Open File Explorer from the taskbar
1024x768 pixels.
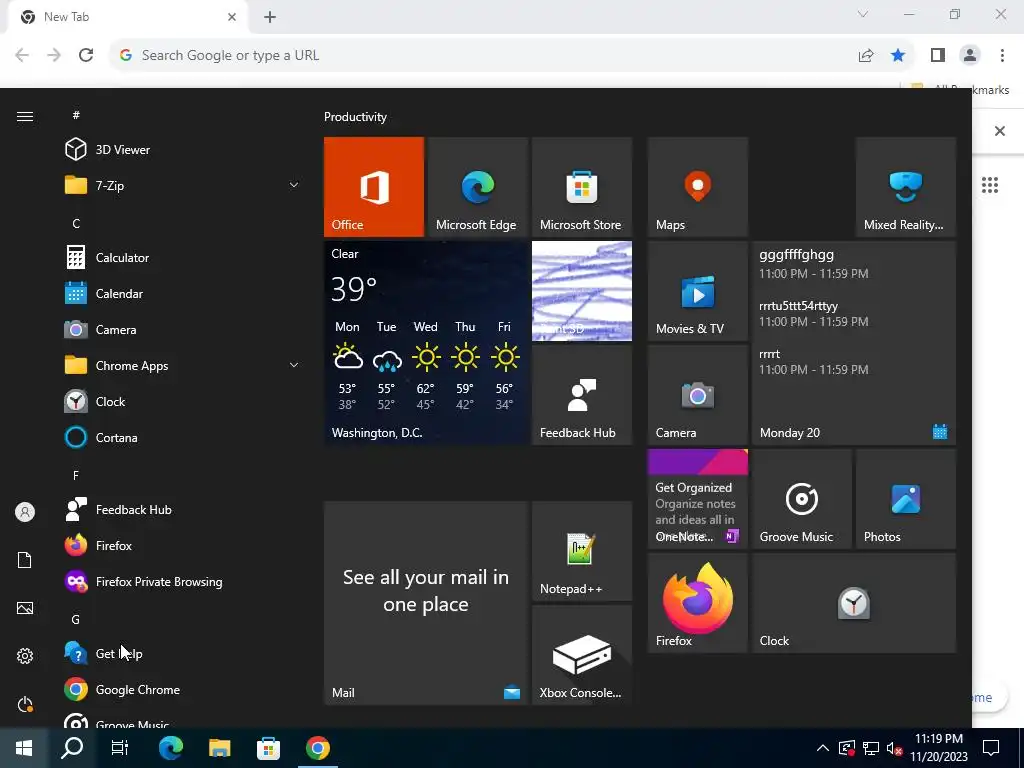coord(219,748)
